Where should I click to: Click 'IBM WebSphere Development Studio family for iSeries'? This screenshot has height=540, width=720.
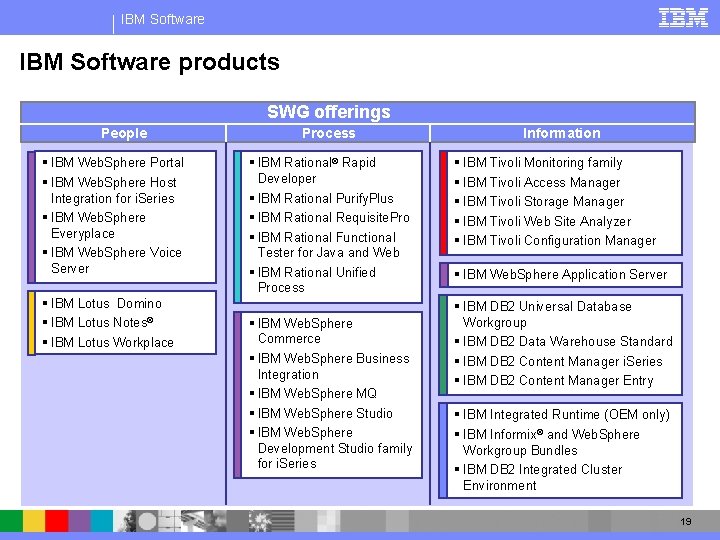(335, 448)
